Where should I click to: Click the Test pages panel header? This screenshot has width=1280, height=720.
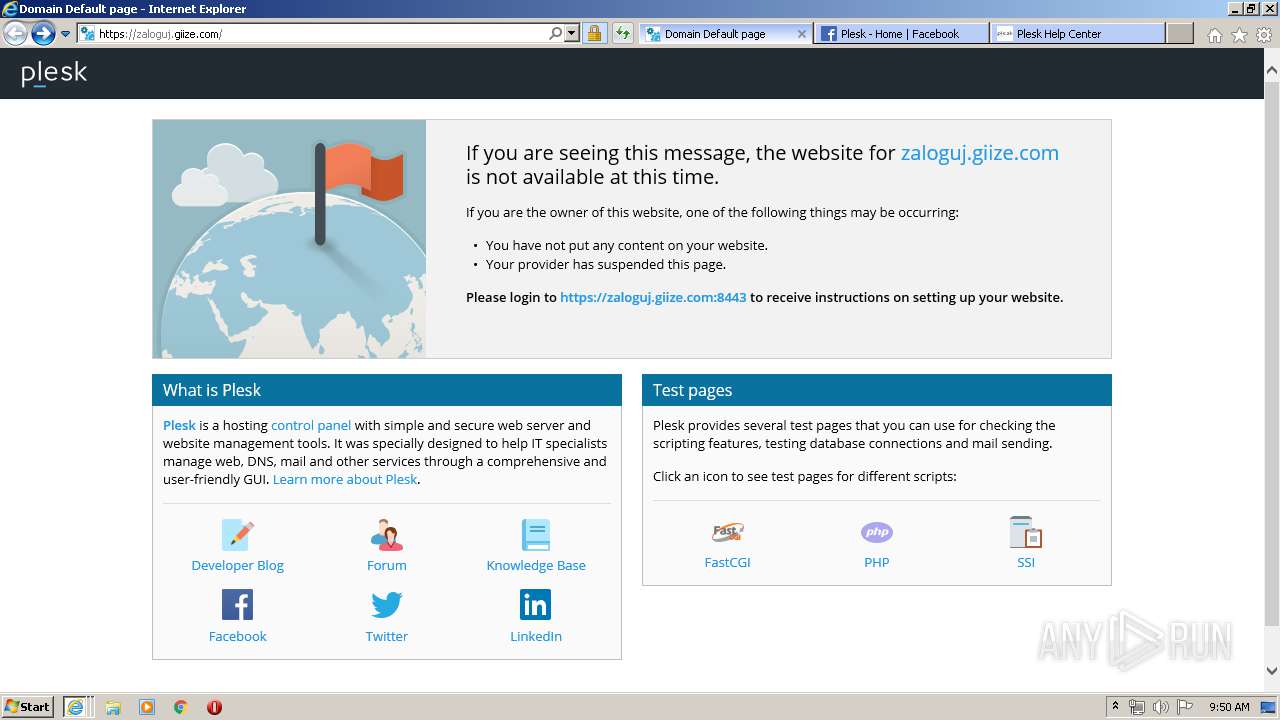876,390
